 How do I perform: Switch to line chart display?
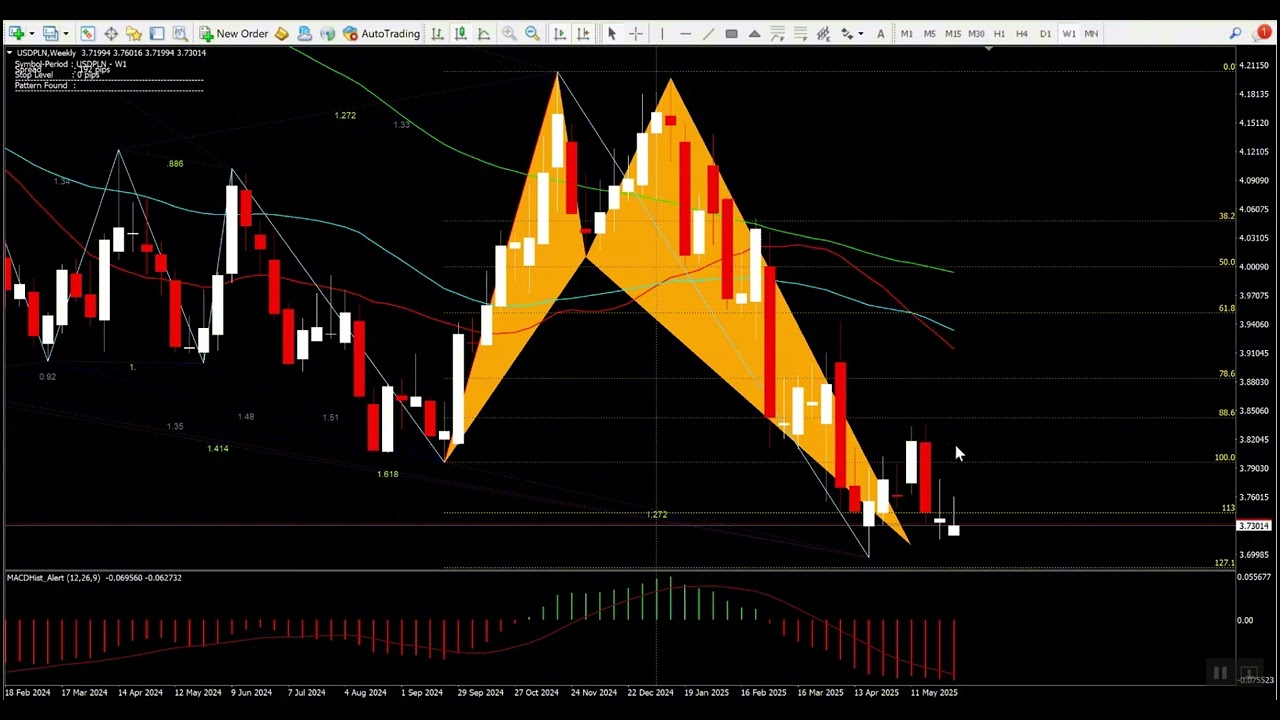click(x=483, y=34)
